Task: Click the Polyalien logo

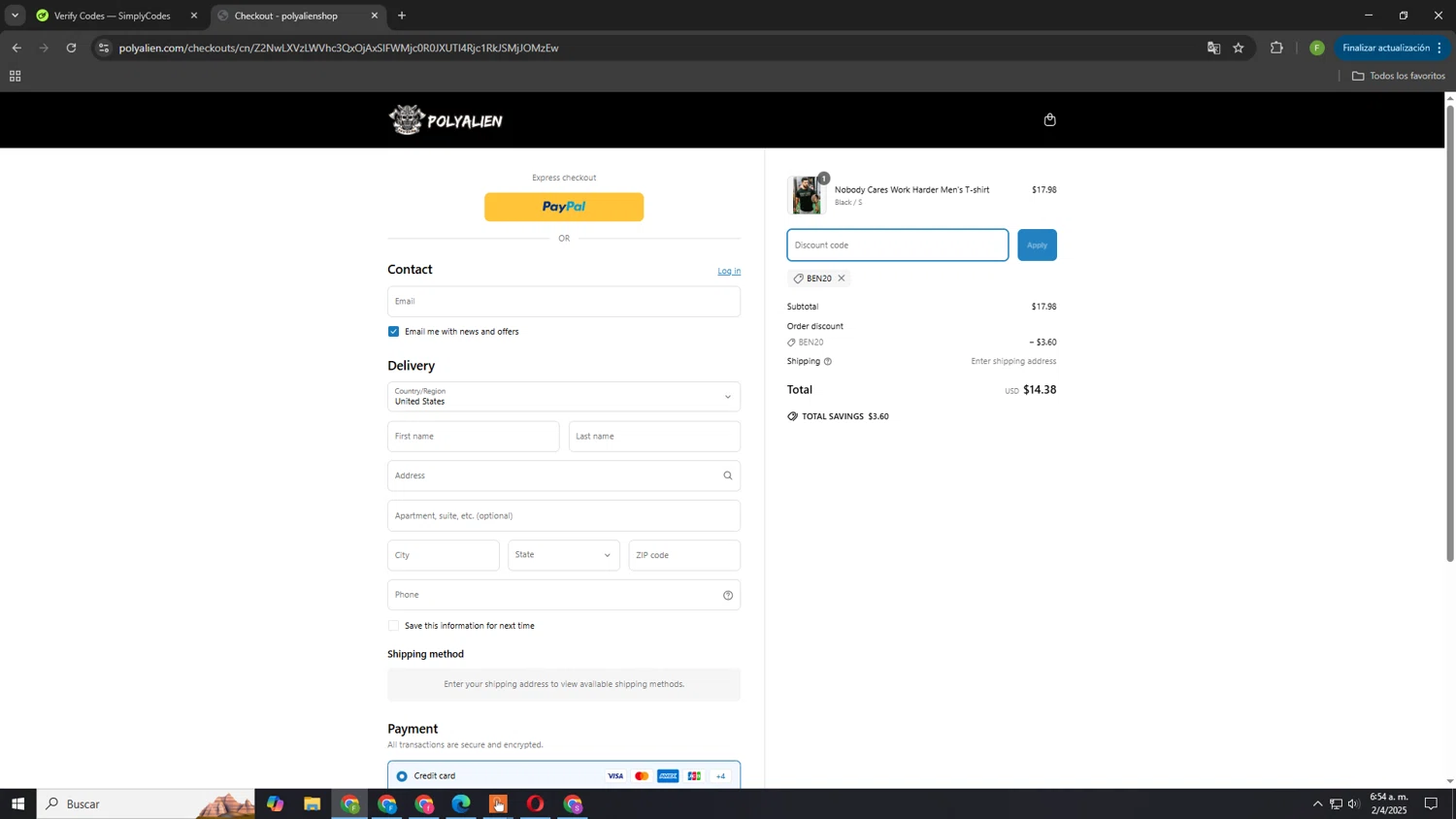Action: pos(446,120)
